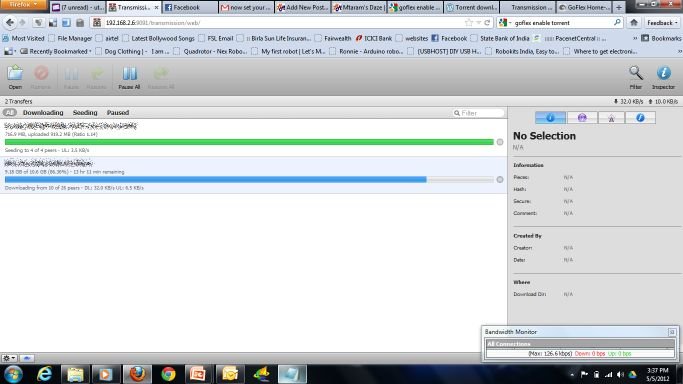Open the ICICI Bank bookmark
Viewport: 683px width, 384px height.
tap(374, 38)
